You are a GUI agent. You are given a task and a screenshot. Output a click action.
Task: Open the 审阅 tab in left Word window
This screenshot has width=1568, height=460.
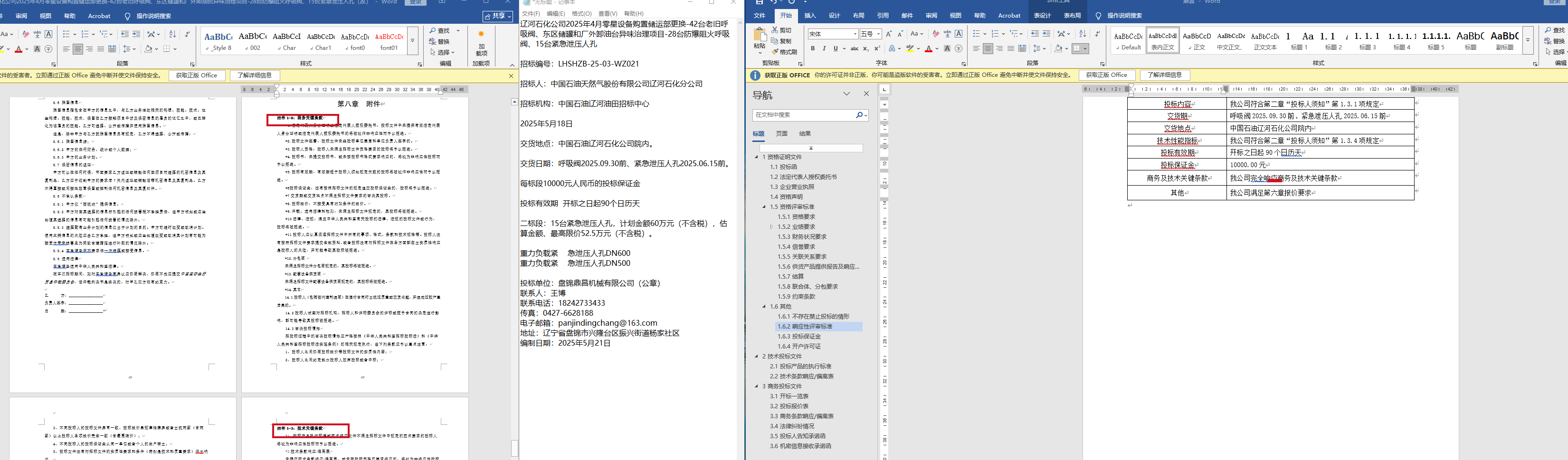click(x=21, y=16)
